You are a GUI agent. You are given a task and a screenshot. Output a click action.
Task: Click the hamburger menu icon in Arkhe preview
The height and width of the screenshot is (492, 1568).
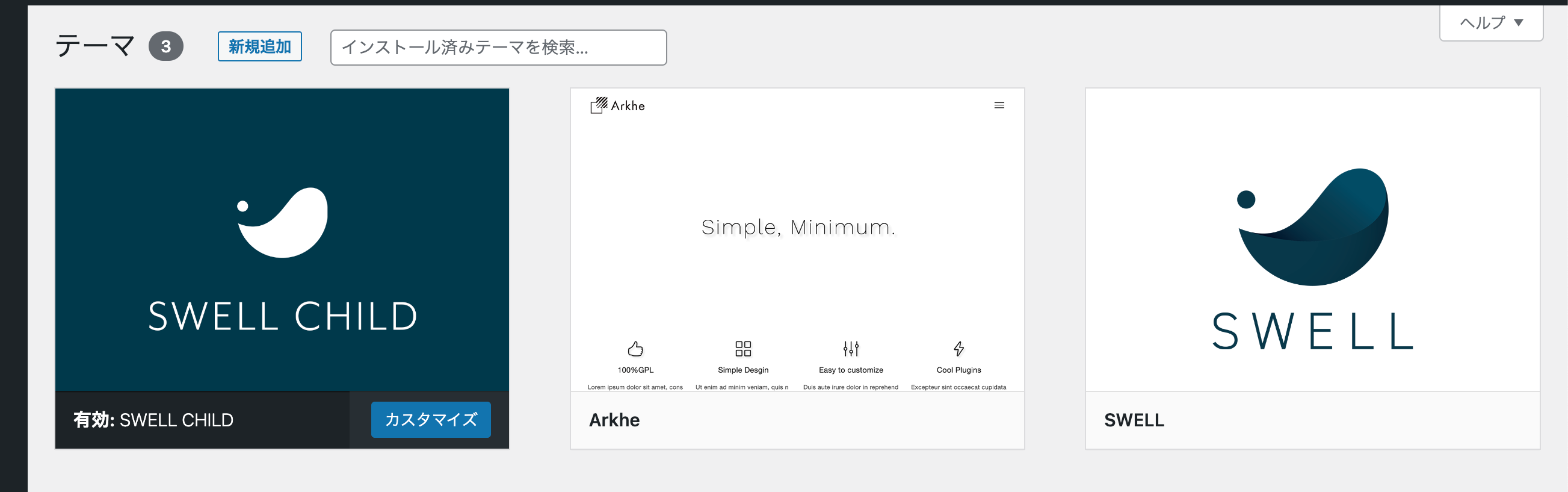(x=999, y=105)
